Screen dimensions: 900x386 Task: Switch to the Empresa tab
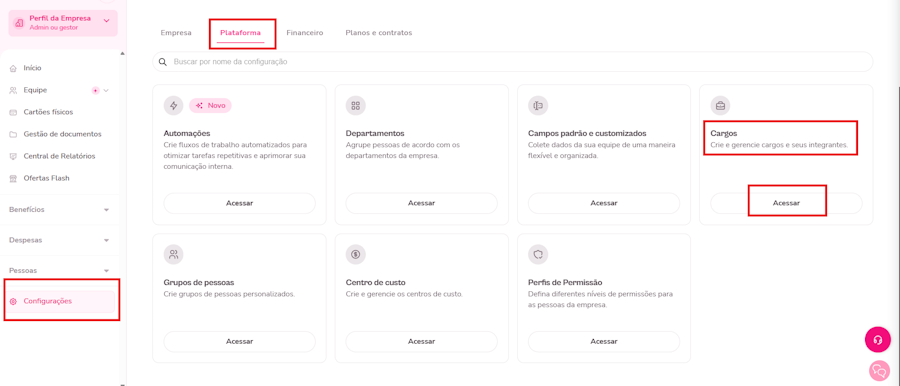[x=176, y=33]
